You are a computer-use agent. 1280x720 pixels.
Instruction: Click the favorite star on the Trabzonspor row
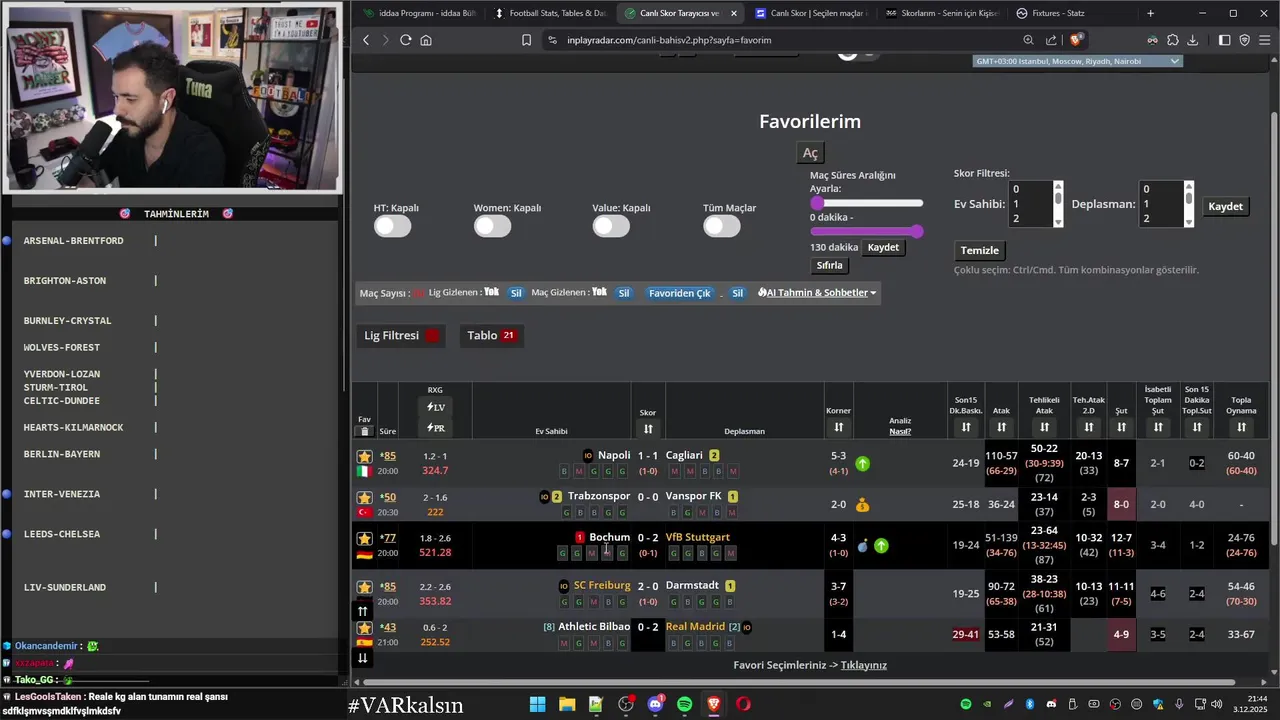tap(365, 497)
